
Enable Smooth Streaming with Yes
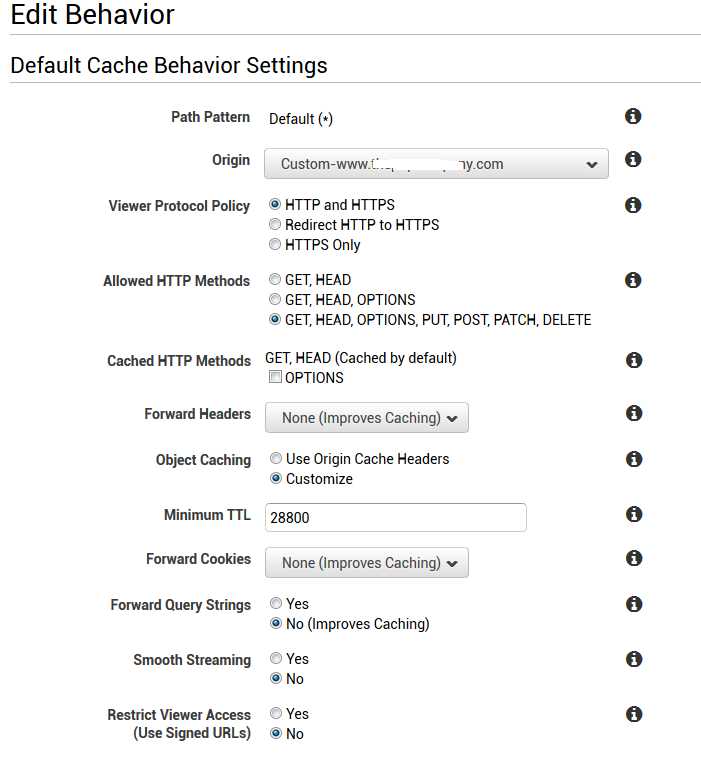coord(275,659)
